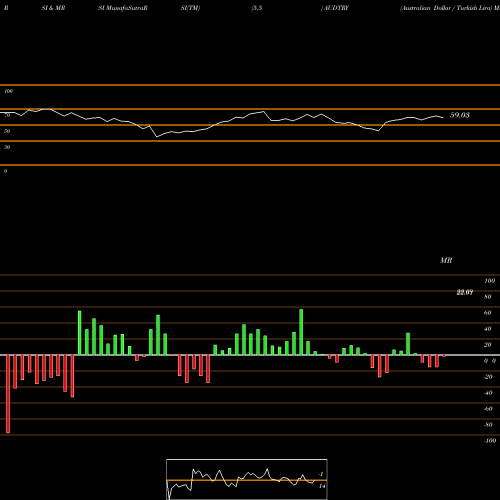Click the 50 level label on RSI panel
This screenshot has height=500, width=500.
[7, 131]
